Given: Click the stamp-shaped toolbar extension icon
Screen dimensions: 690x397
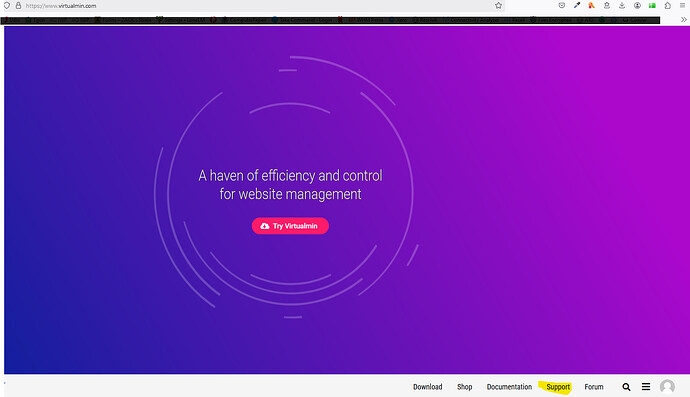Looking at the screenshot, I should point(607,6).
